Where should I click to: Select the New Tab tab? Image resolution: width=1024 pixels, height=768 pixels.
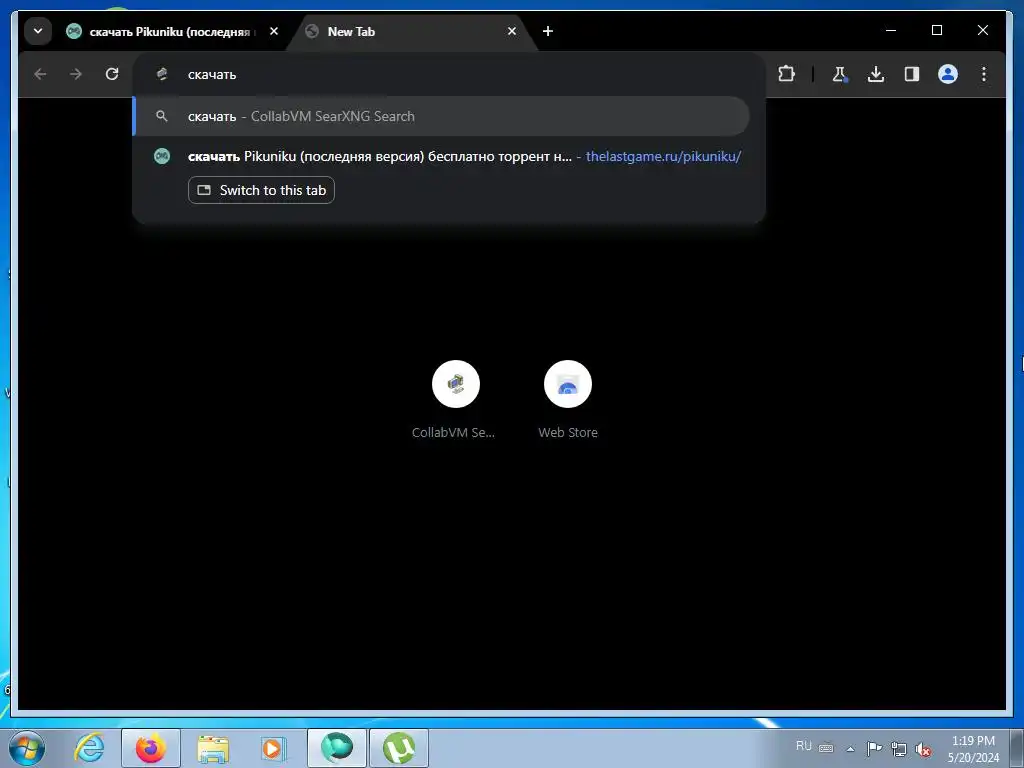click(412, 31)
